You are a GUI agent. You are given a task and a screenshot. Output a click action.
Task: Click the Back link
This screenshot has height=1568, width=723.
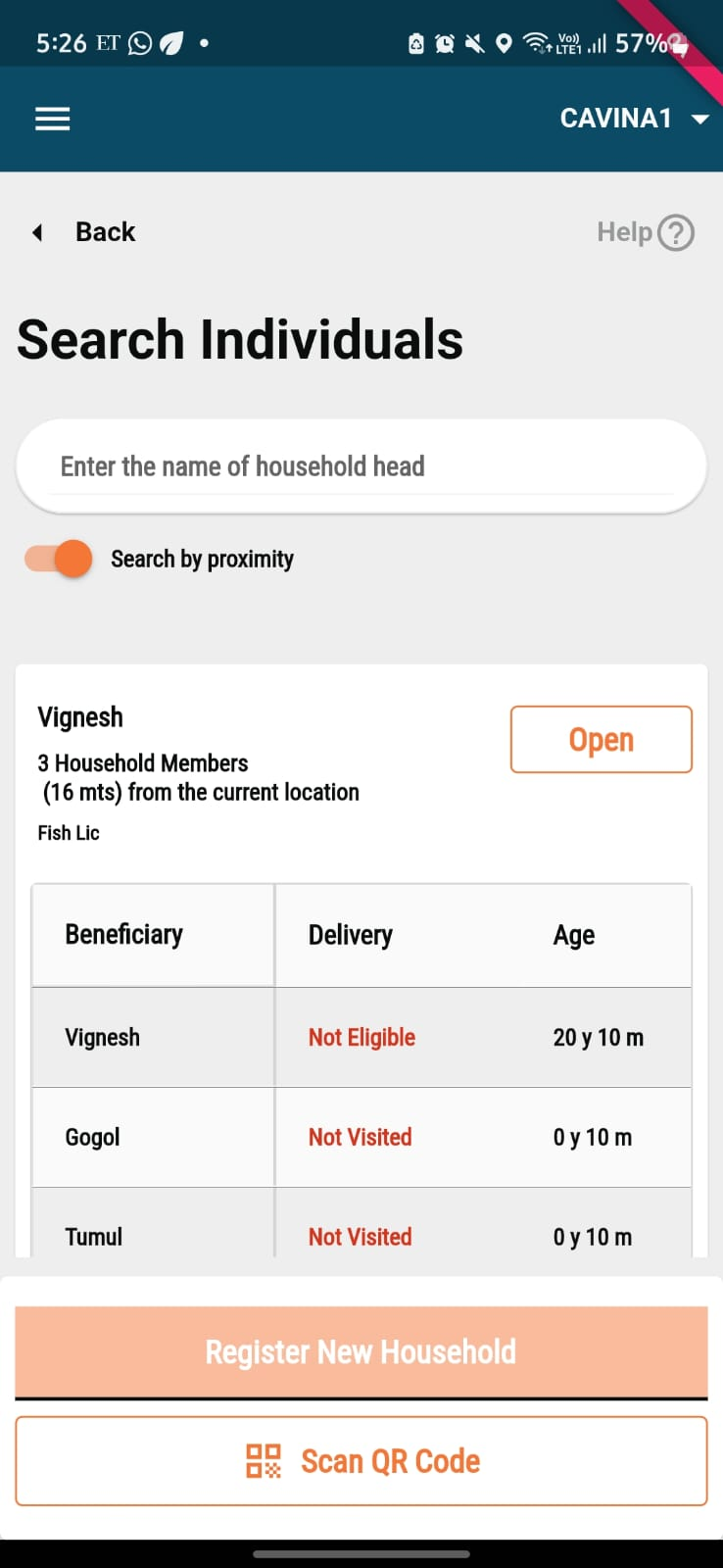(105, 232)
